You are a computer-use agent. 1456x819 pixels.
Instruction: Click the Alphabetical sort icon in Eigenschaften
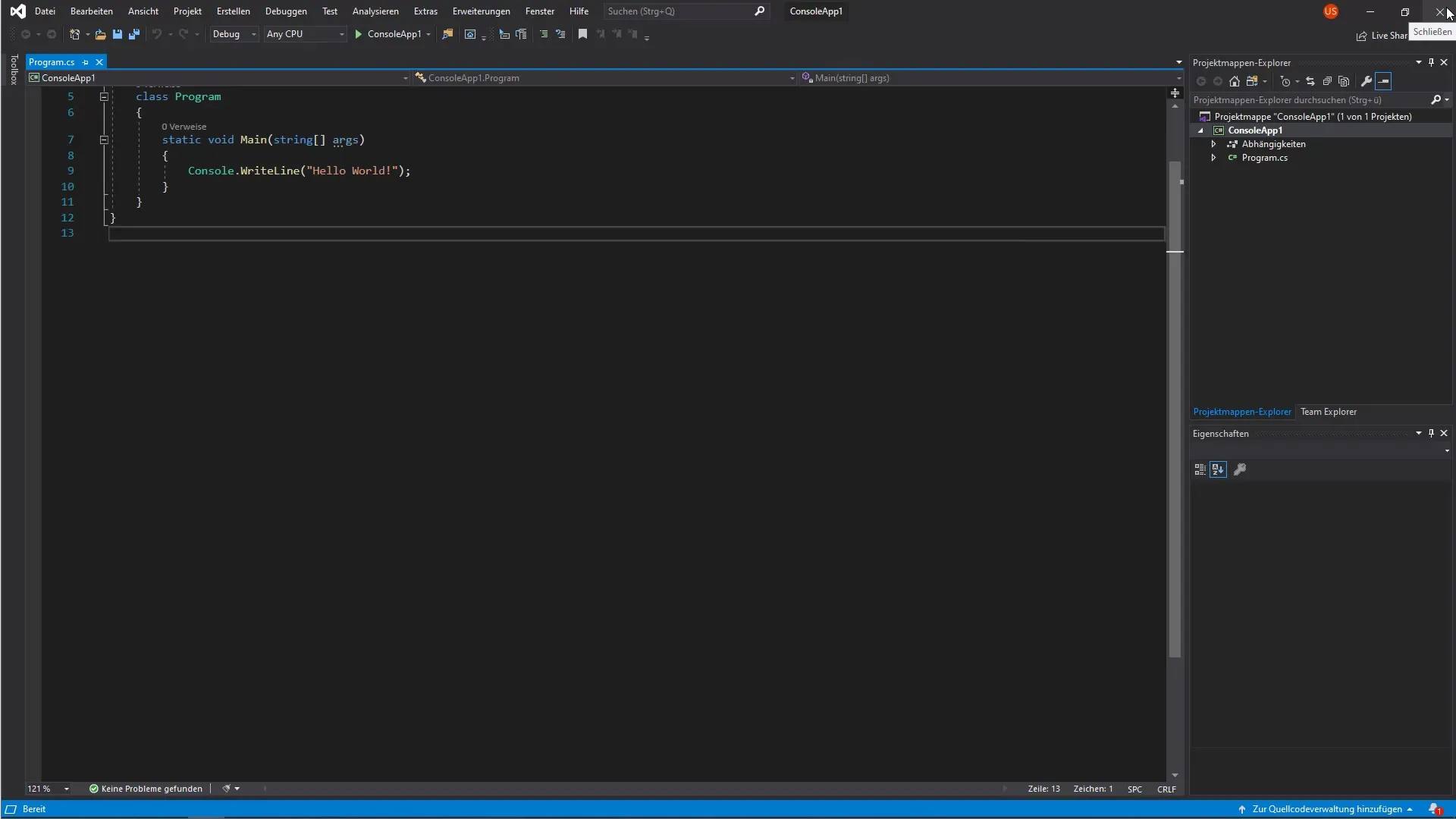click(1218, 469)
